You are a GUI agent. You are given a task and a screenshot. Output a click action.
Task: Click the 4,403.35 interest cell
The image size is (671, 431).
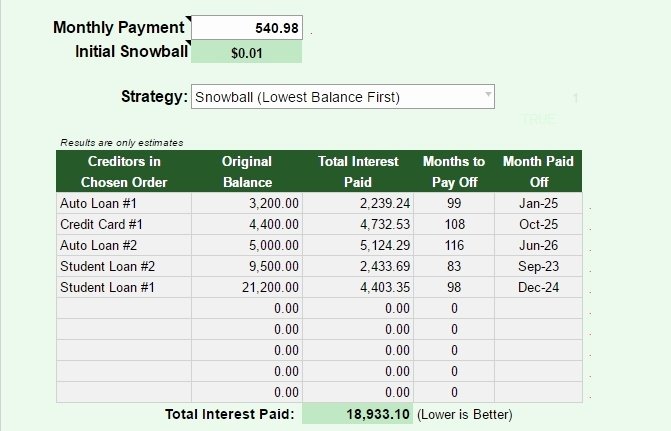(x=358, y=287)
